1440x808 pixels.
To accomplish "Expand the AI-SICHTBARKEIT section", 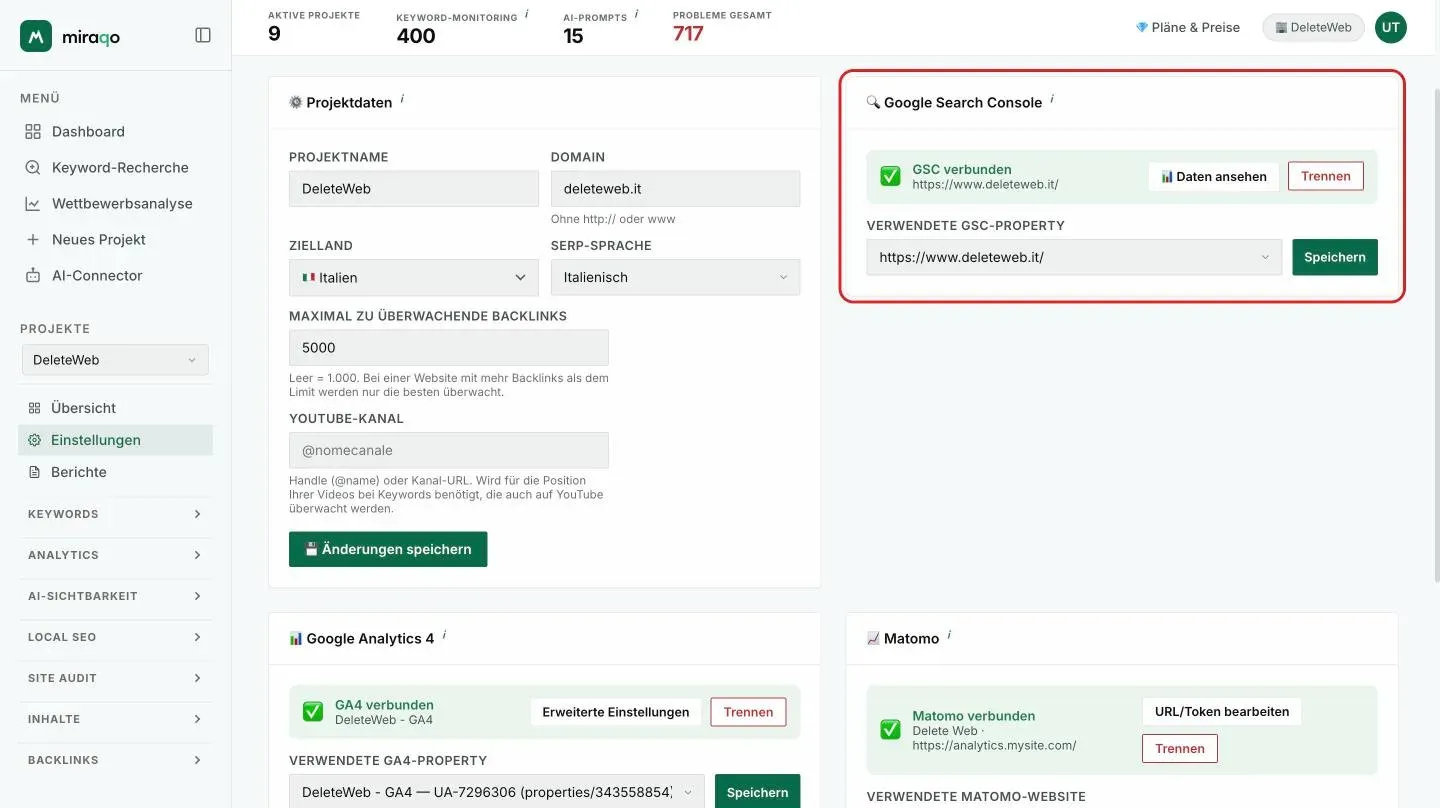I will click(115, 596).
